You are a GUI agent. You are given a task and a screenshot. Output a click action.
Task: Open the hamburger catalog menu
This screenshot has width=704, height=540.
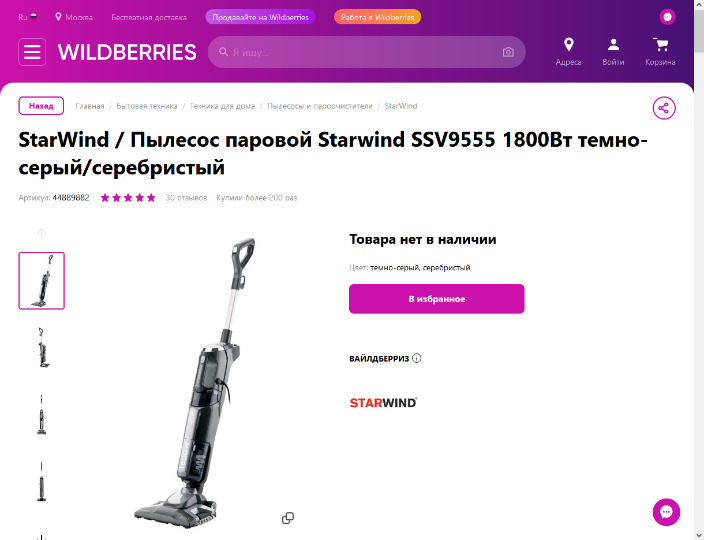click(x=32, y=52)
